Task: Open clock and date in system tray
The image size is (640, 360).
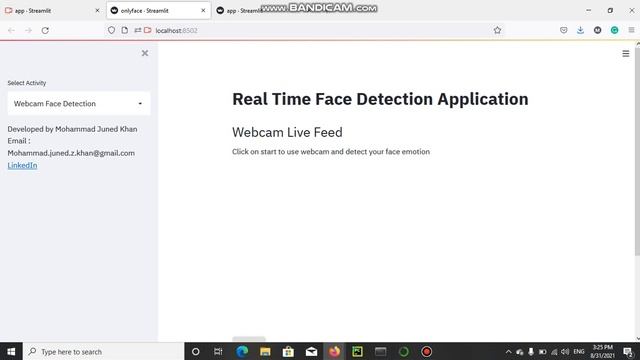Action: tap(603, 351)
